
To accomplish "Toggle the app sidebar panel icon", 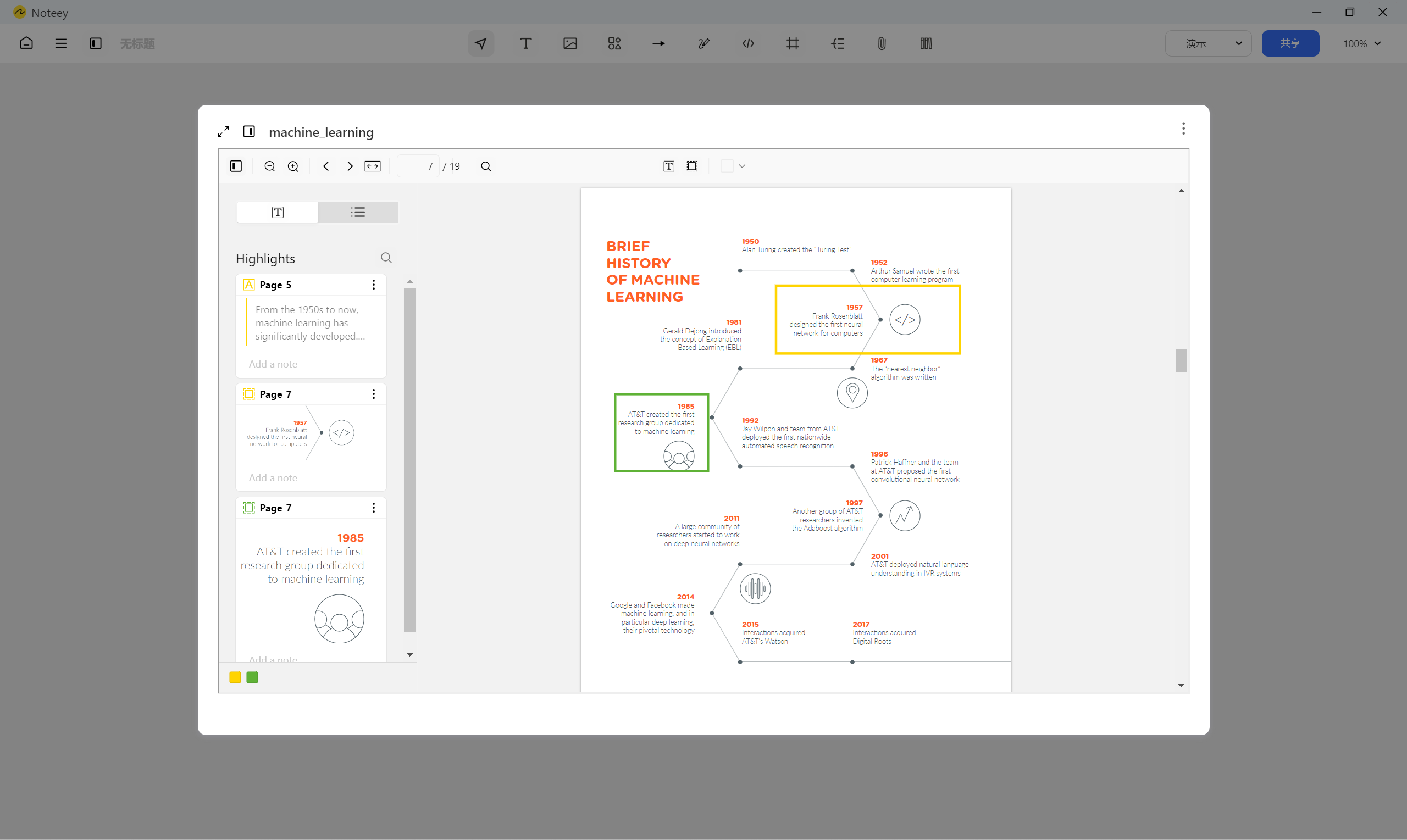I will 95,43.
